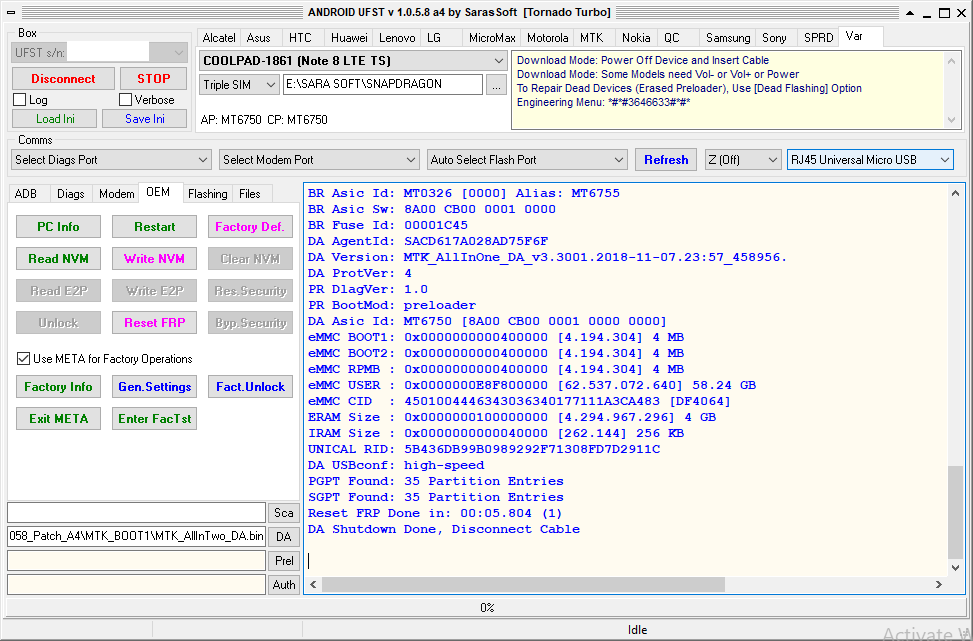
Task: Switch to the Alcatel brand tab
Action: (x=218, y=38)
